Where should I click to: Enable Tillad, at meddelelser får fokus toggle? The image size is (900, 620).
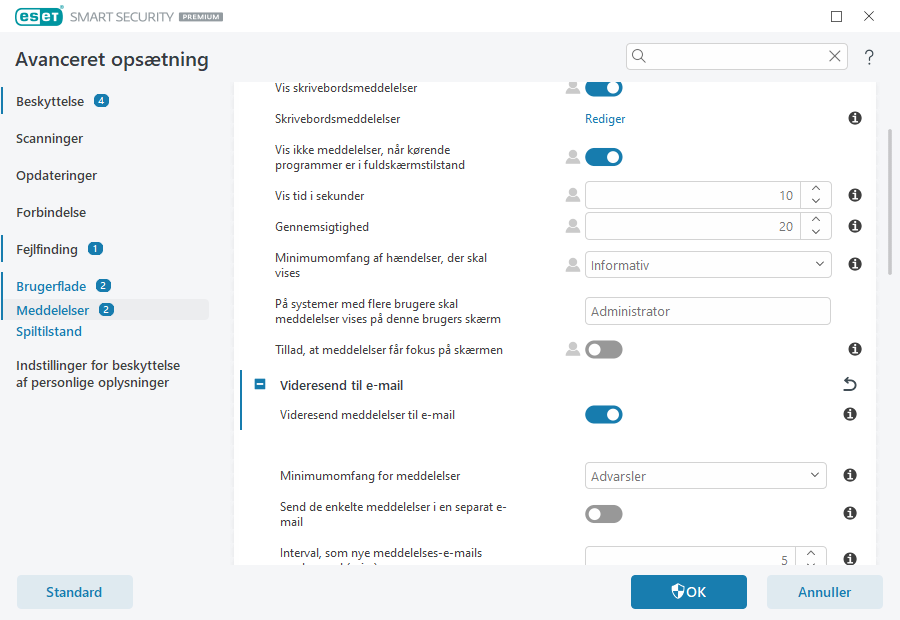[604, 350]
